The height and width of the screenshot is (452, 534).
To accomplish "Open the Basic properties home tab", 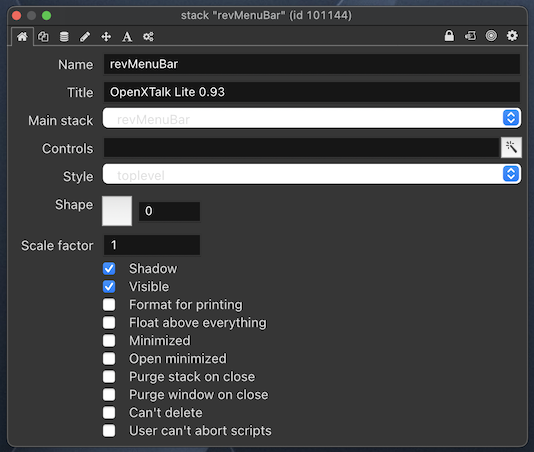I will pos(22,36).
